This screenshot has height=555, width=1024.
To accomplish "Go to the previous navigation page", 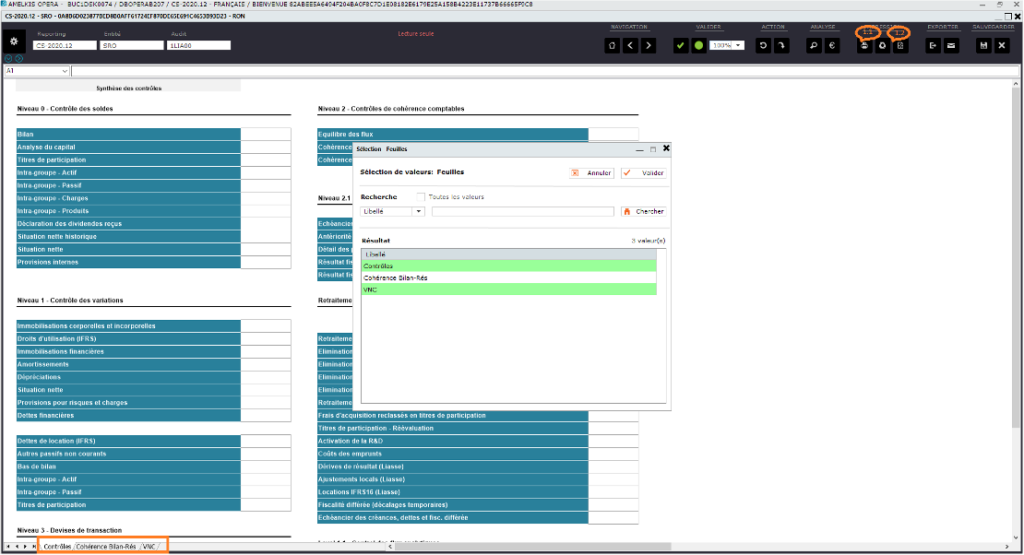I will pos(630,46).
